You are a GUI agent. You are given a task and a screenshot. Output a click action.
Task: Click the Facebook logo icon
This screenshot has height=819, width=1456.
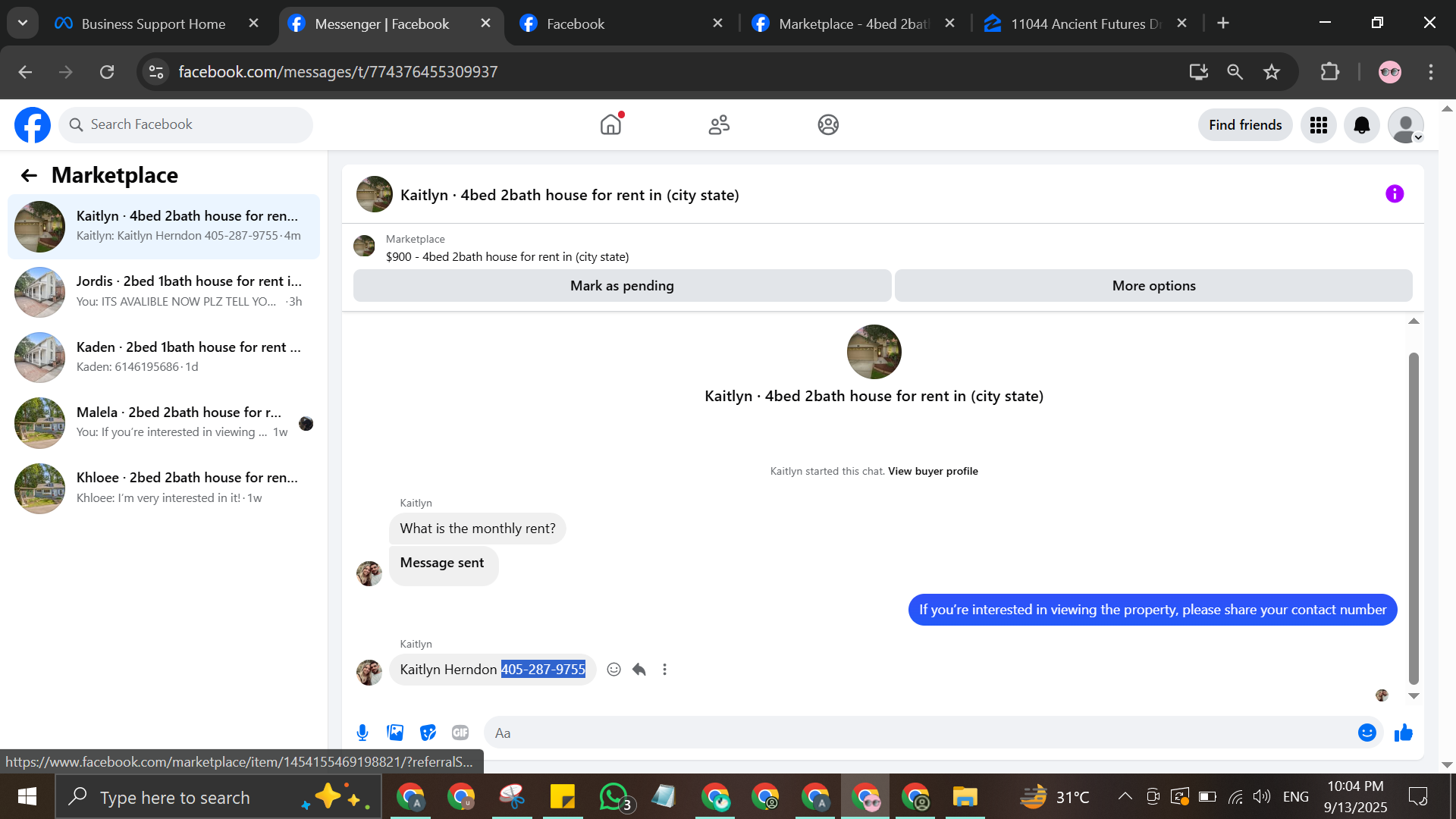click(x=33, y=125)
